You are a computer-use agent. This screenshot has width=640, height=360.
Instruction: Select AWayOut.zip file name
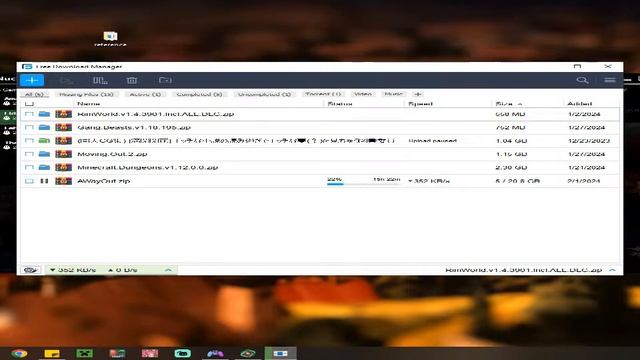coord(103,181)
